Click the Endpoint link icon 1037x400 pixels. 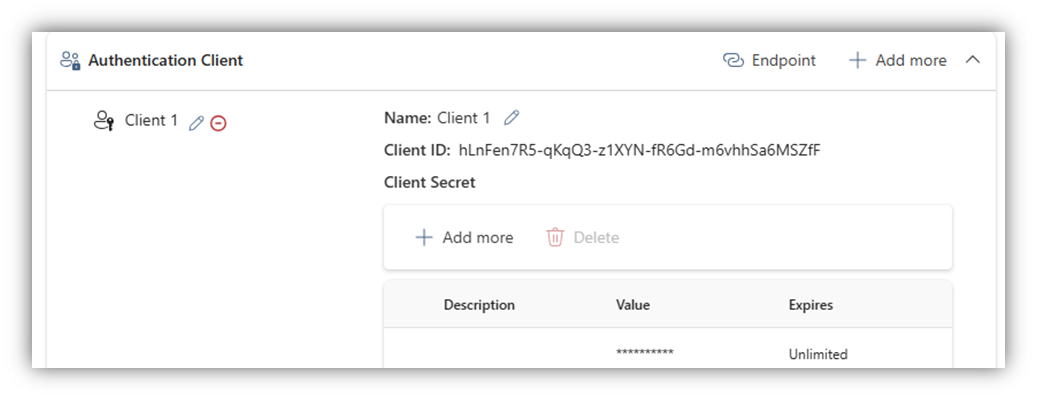point(733,61)
